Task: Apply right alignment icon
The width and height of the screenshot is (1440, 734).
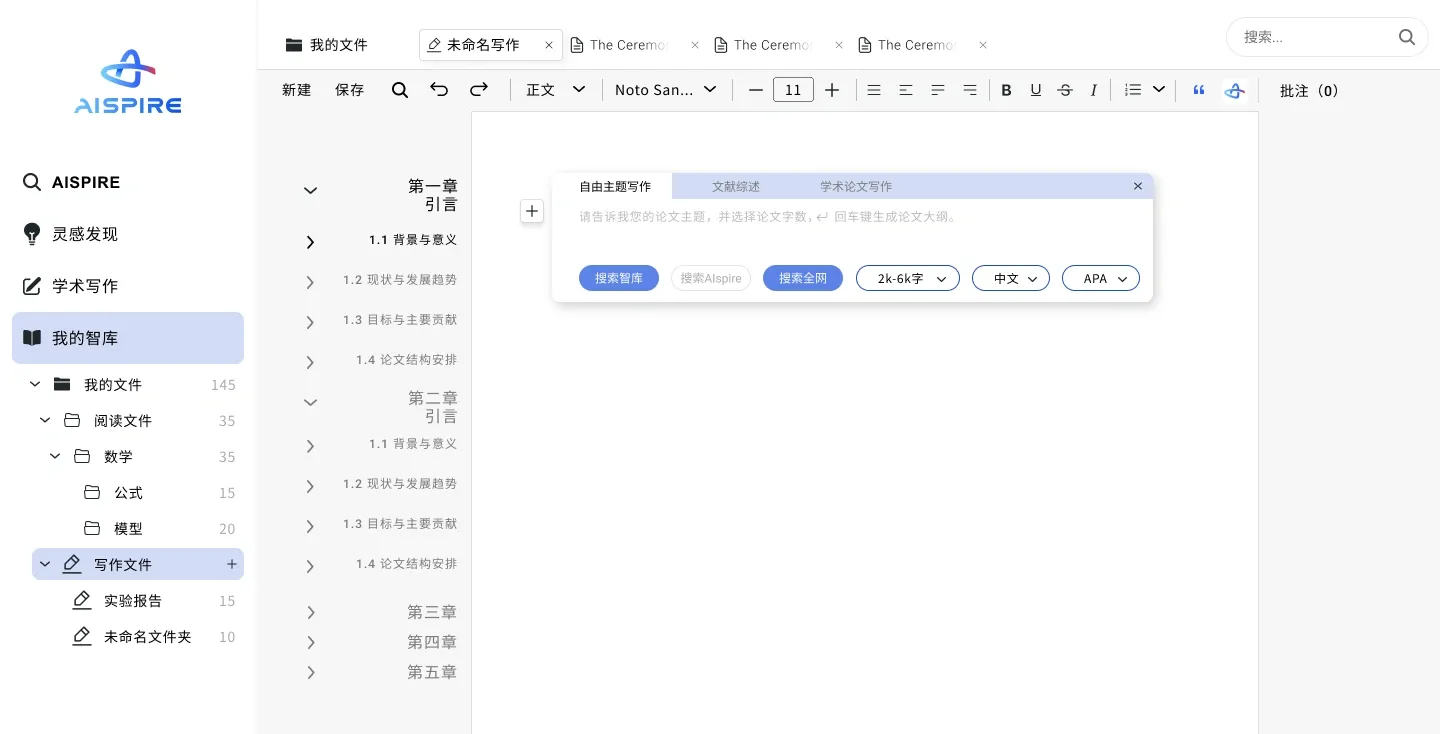Action: 970,90
